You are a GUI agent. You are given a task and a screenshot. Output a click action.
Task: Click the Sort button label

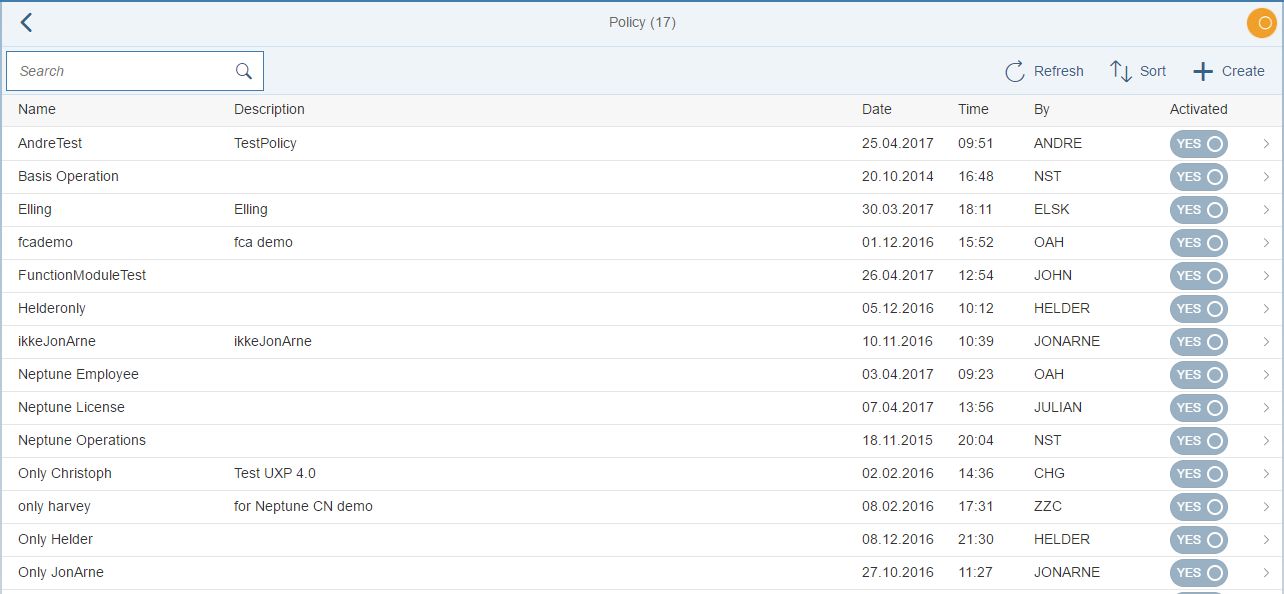click(x=1153, y=71)
